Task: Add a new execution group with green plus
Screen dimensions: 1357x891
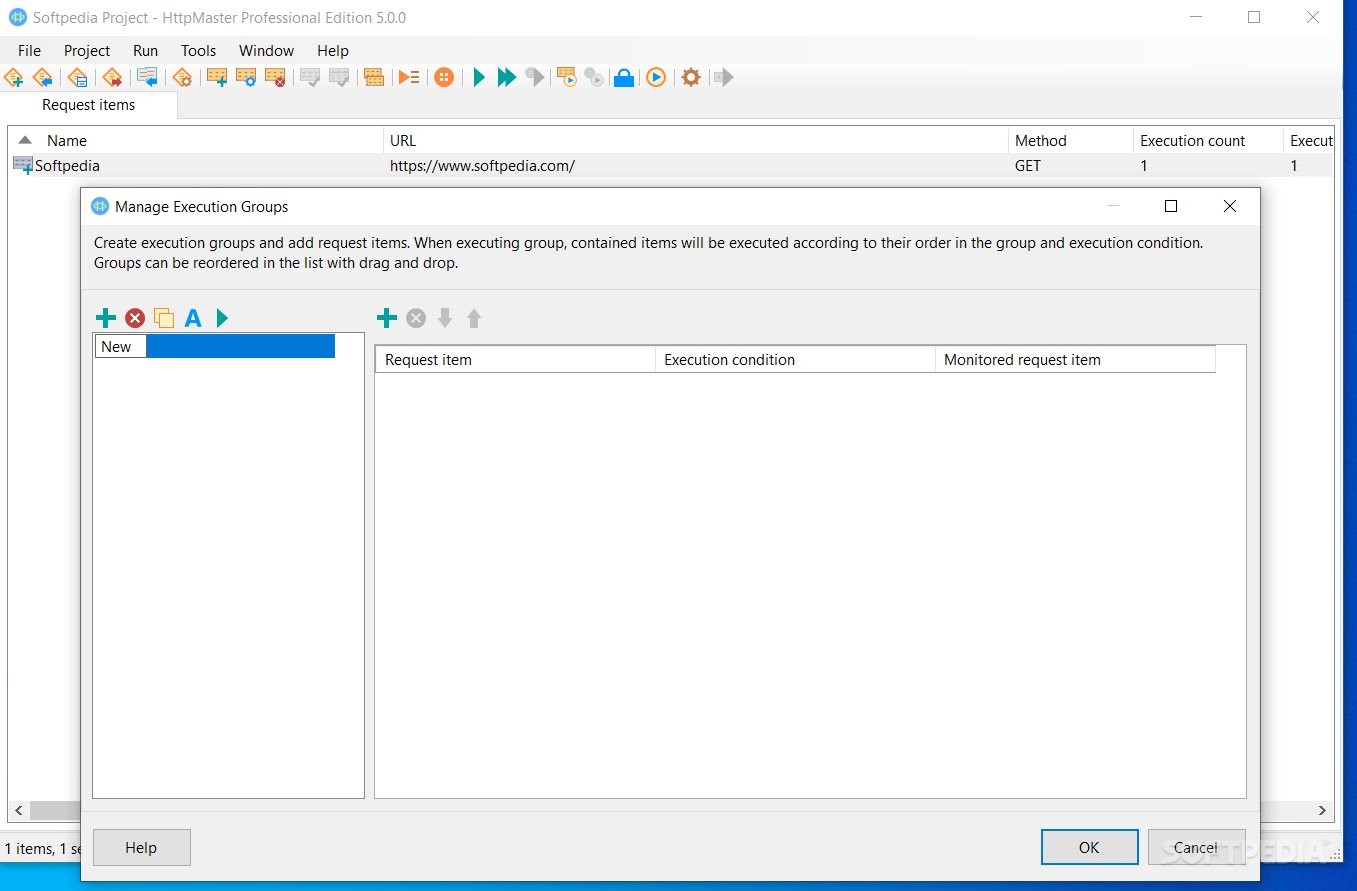Action: coord(105,318)
